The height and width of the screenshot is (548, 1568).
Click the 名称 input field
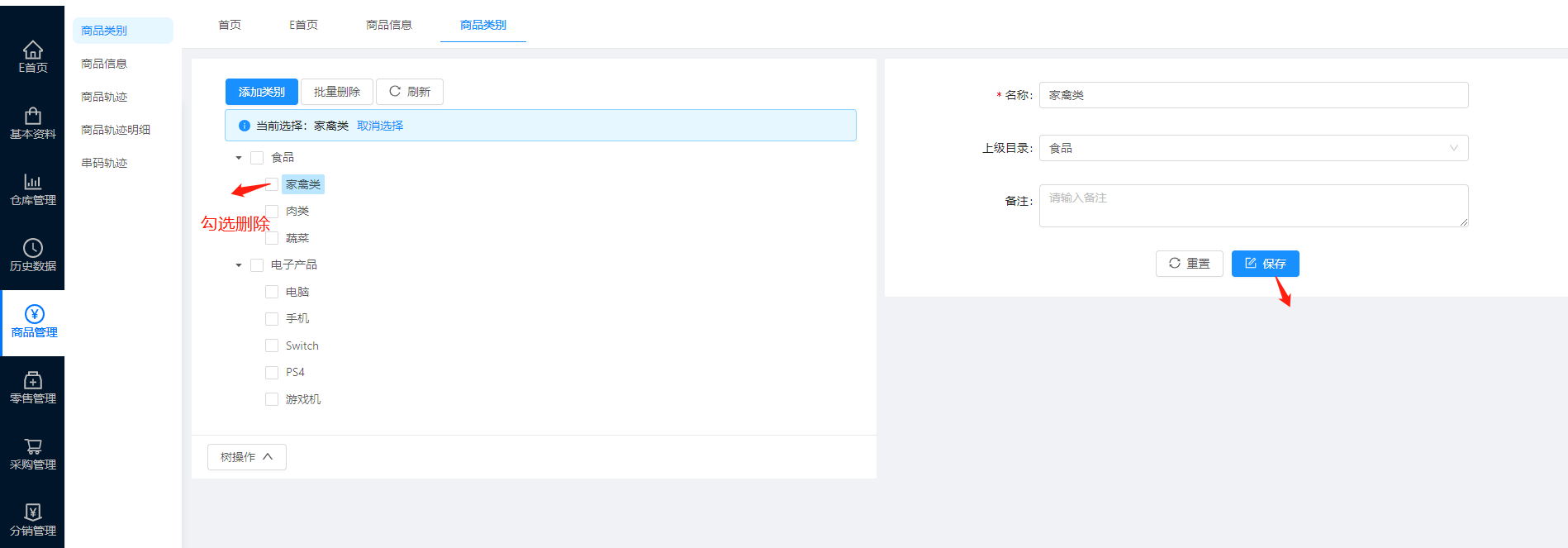pos(1253,95)
